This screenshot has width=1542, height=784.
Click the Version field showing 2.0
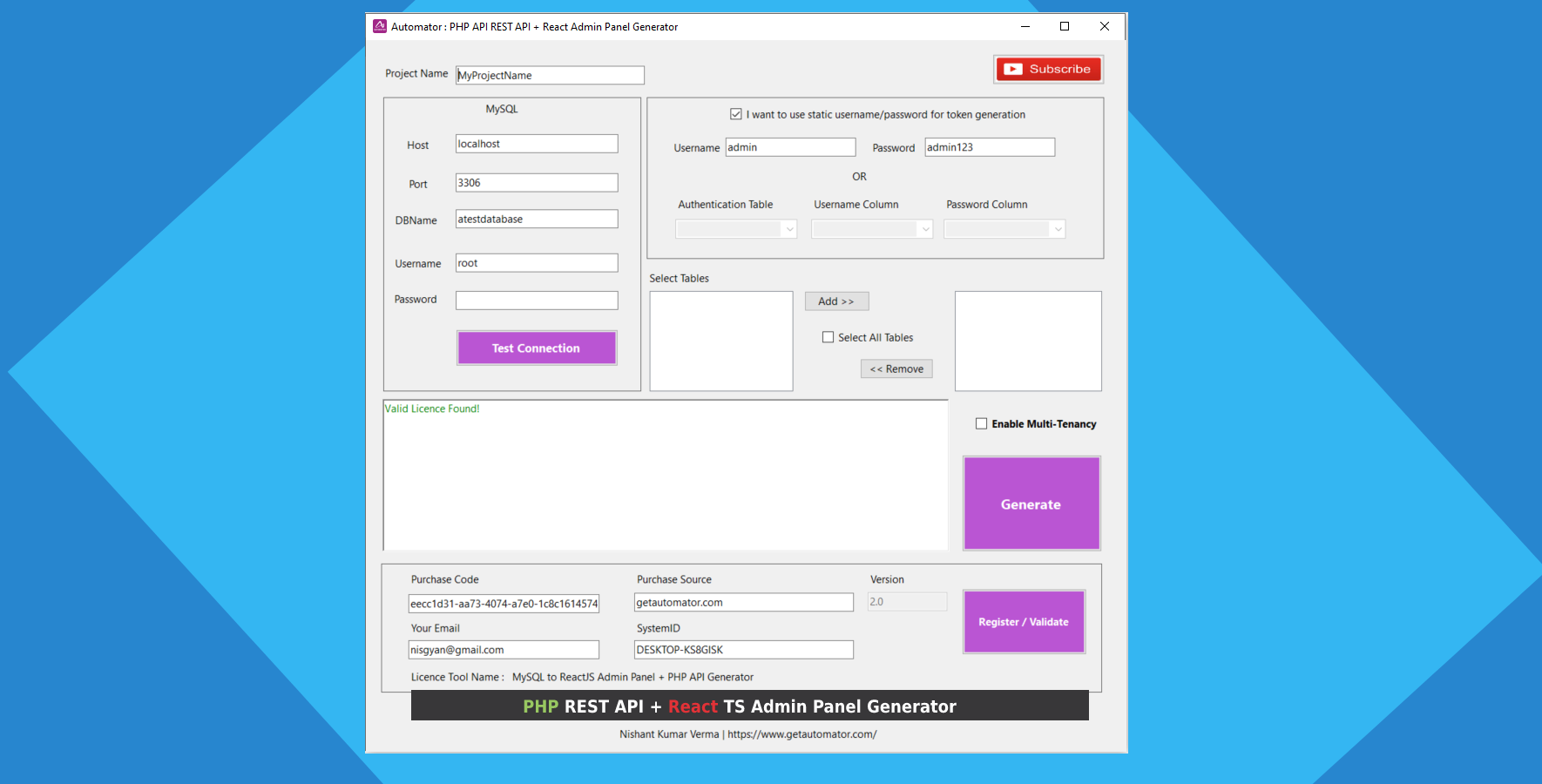(x=907, y=602)
